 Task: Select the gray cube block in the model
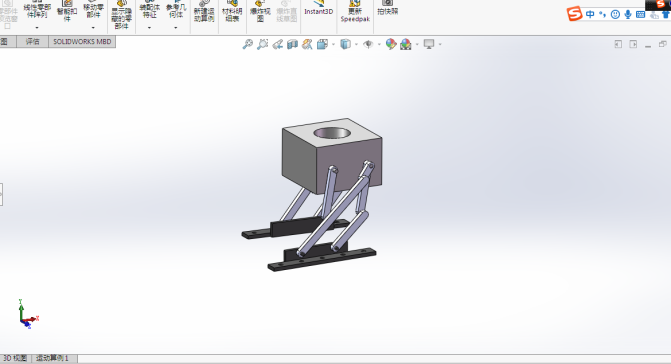[x=332, y=156]
